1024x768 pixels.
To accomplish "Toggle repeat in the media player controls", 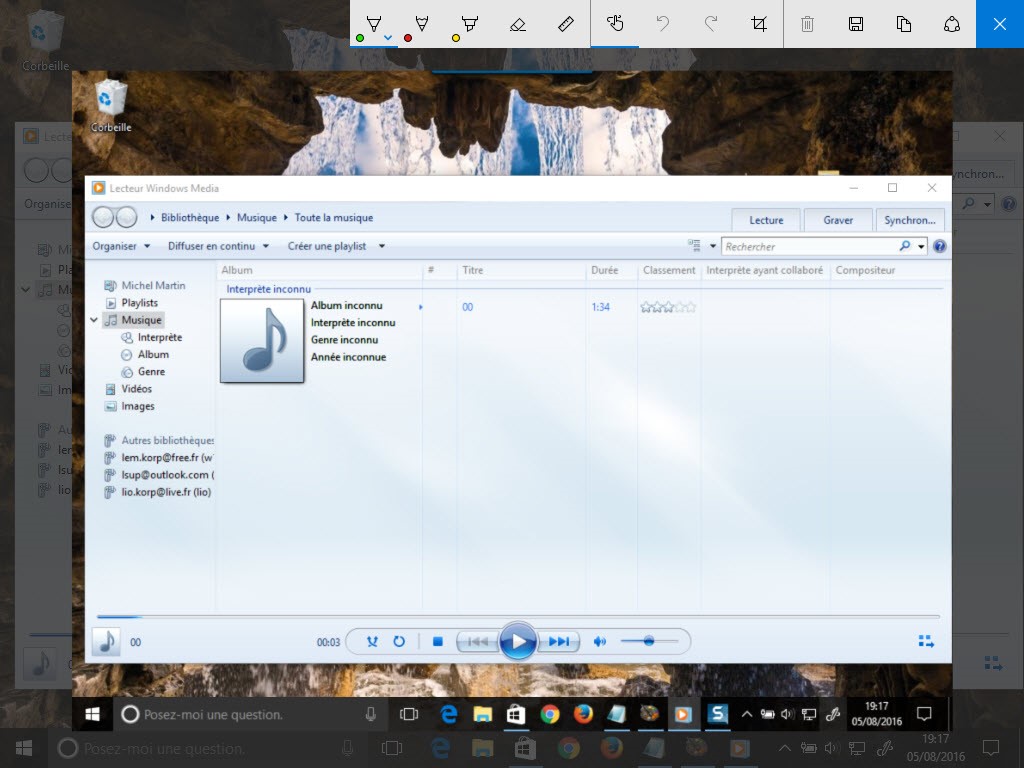I will click(x=399, y=642).
